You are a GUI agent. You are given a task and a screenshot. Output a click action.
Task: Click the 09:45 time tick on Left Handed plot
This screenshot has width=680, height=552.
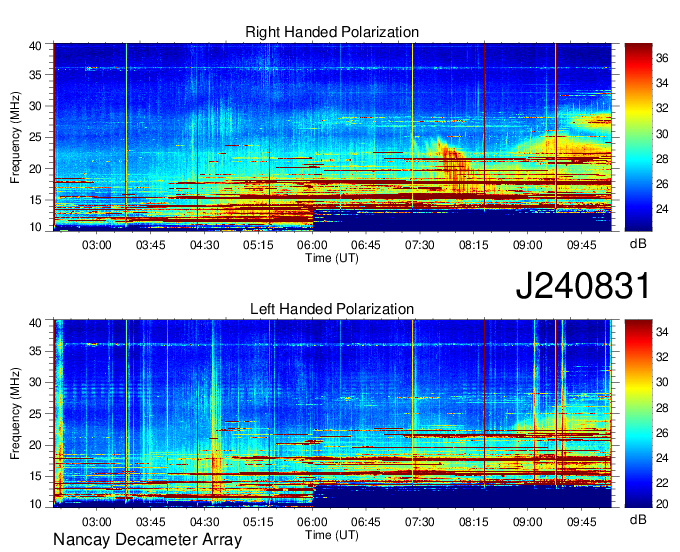click(x=582, y=522)
